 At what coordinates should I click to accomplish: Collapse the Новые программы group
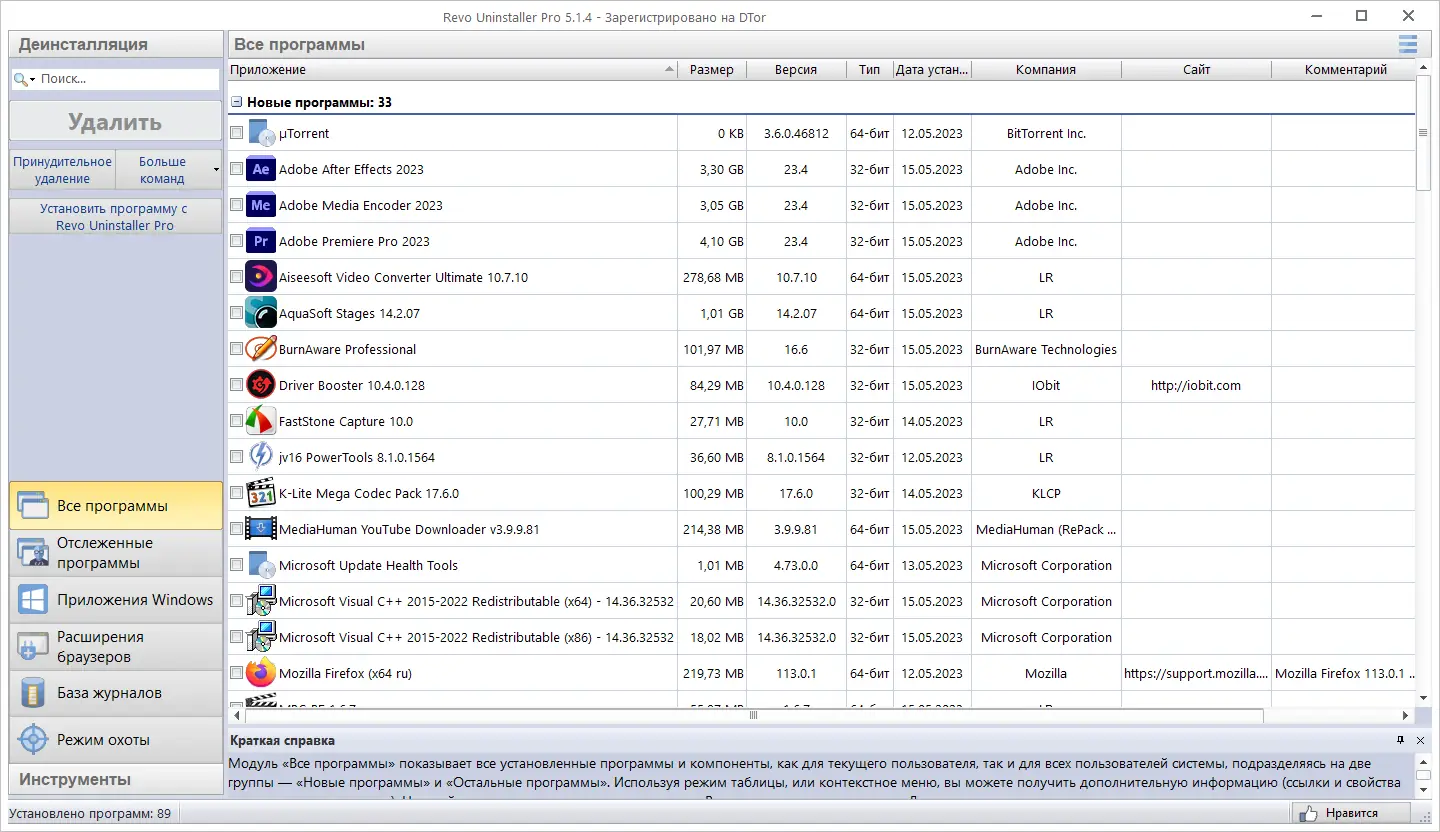pyautogui.click(x=237, y=102)
